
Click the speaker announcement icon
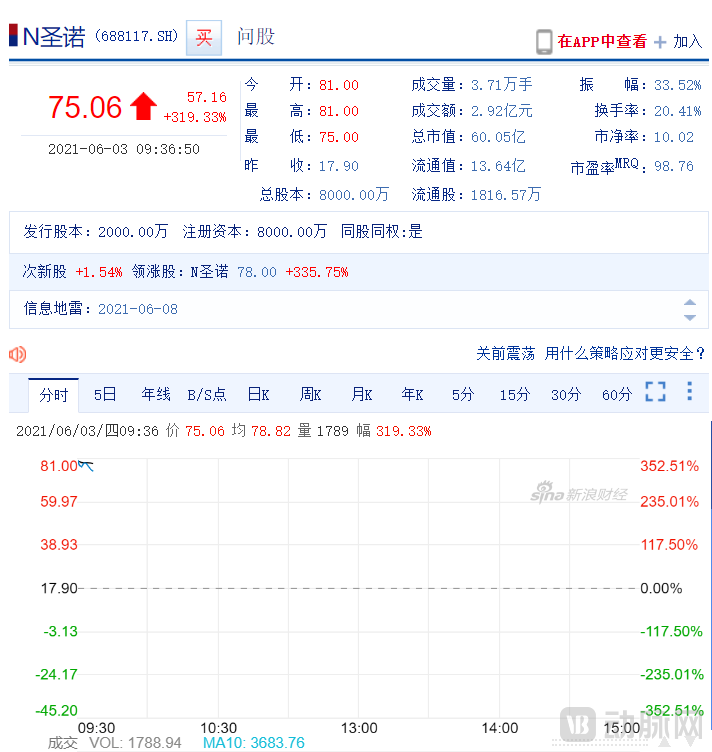click(17, 354)
